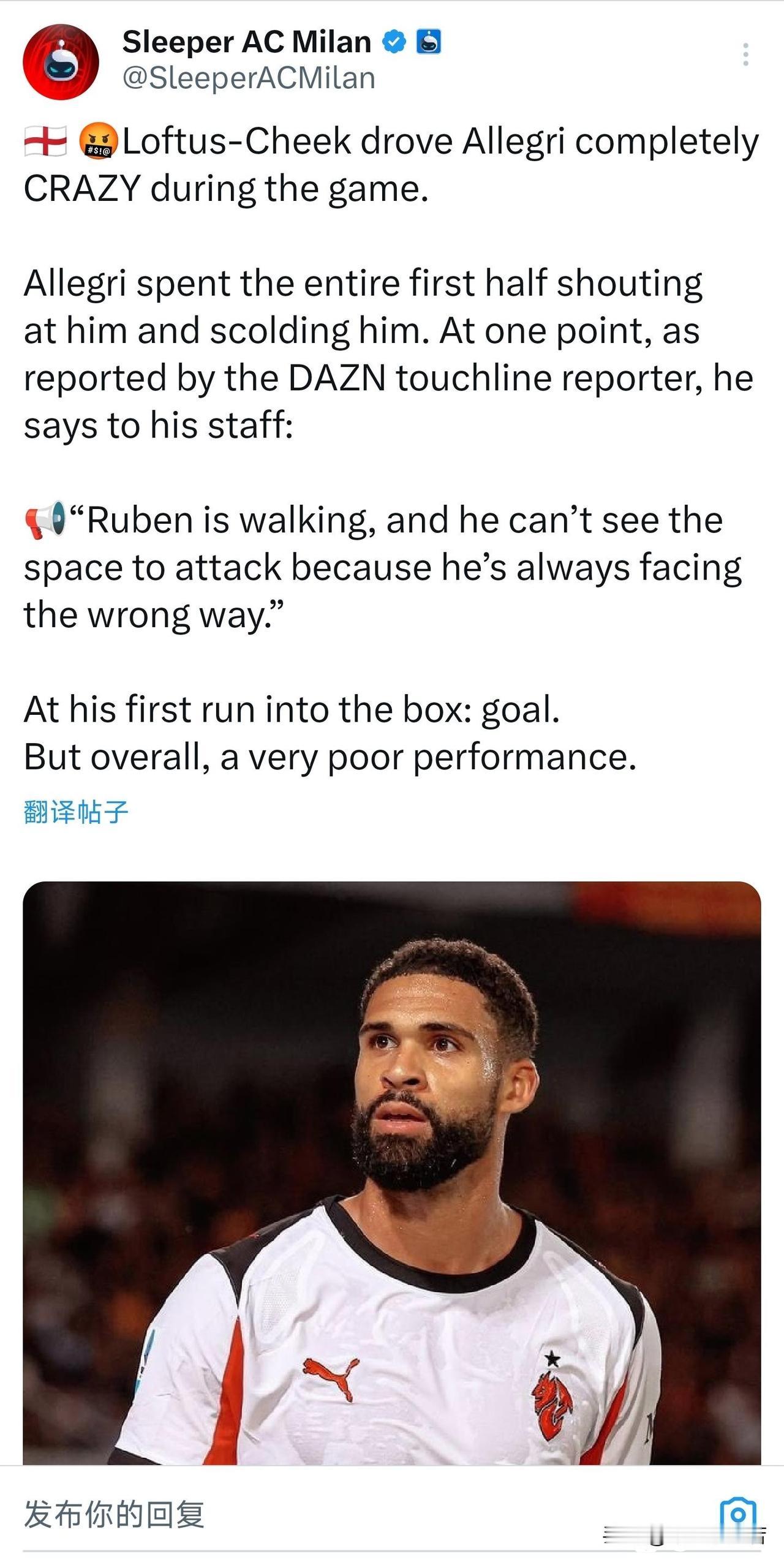Tap the "翻译帖子" translate post link
The width and height of the screenshot is (784, 1562).
pyautogui.click(x=76, y=812)
